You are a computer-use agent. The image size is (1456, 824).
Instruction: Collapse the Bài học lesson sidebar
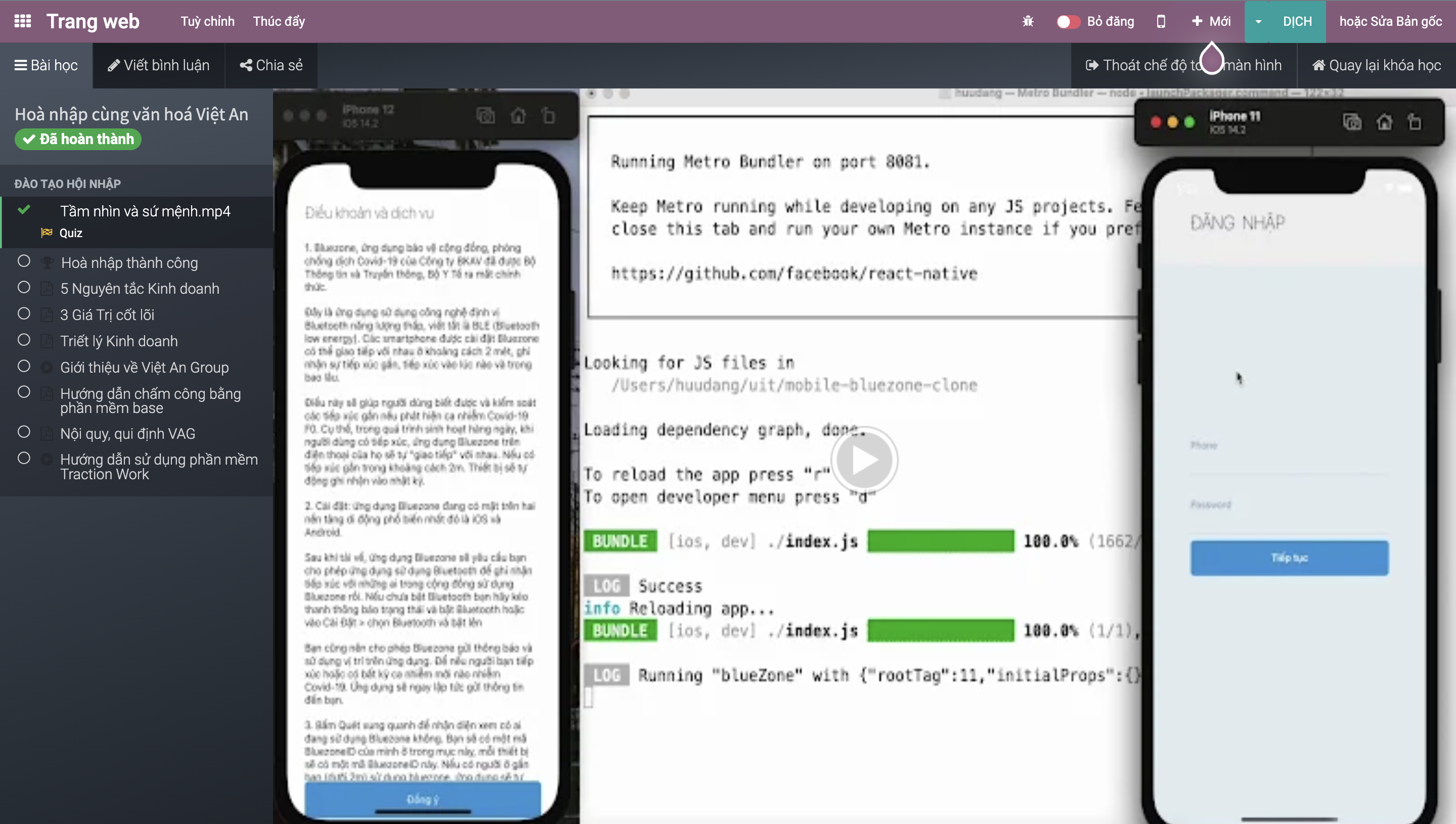[47, 65]
